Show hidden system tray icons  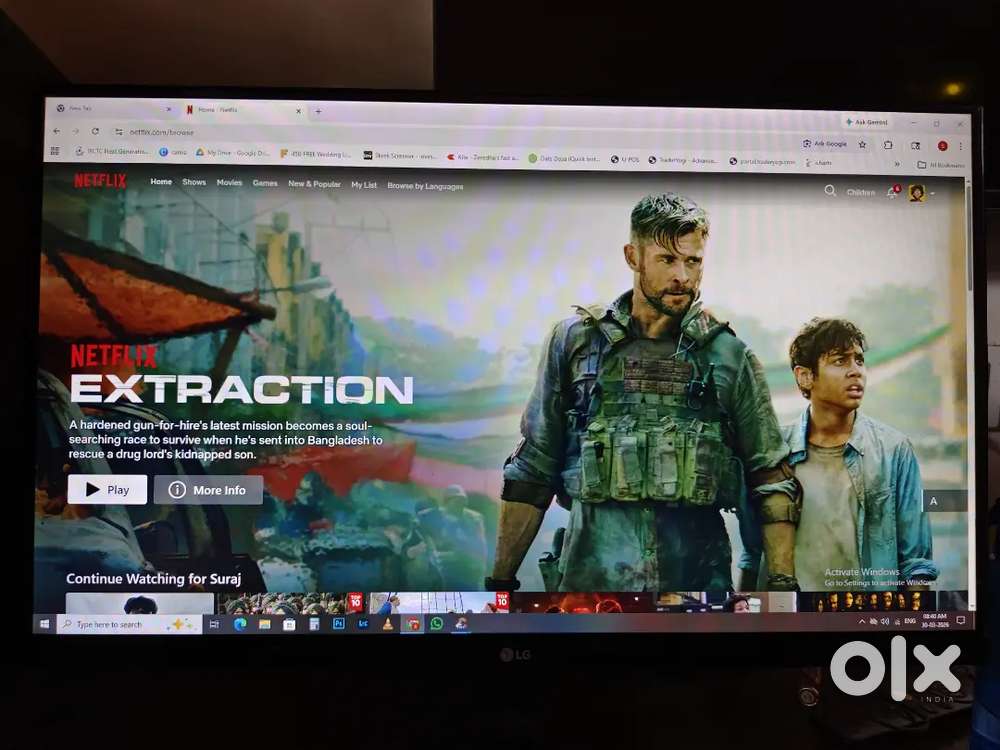(x=862, y=622)
